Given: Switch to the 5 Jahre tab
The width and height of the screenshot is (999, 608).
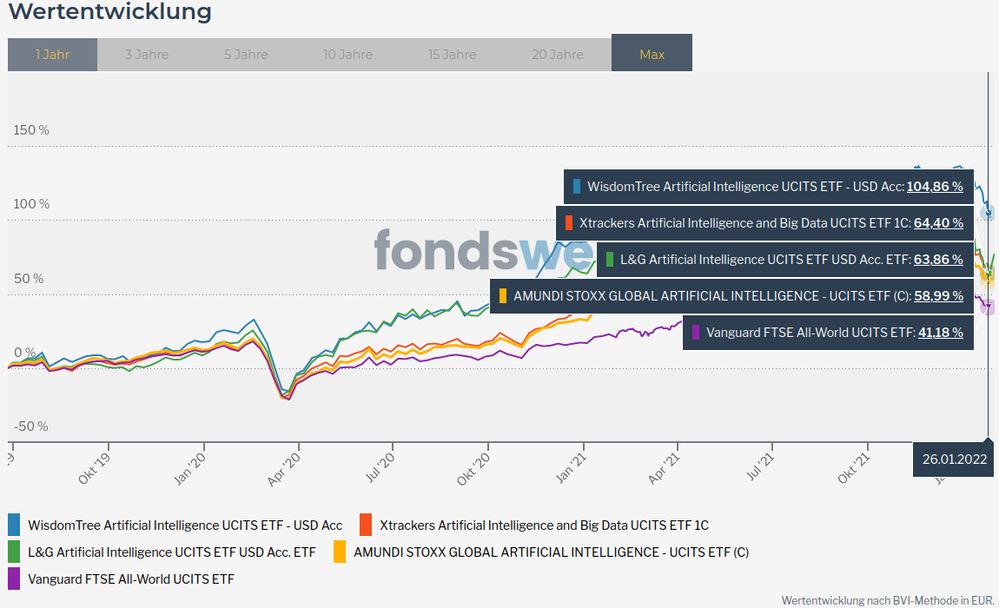Looking at the screenshot, I should [246, 55].
